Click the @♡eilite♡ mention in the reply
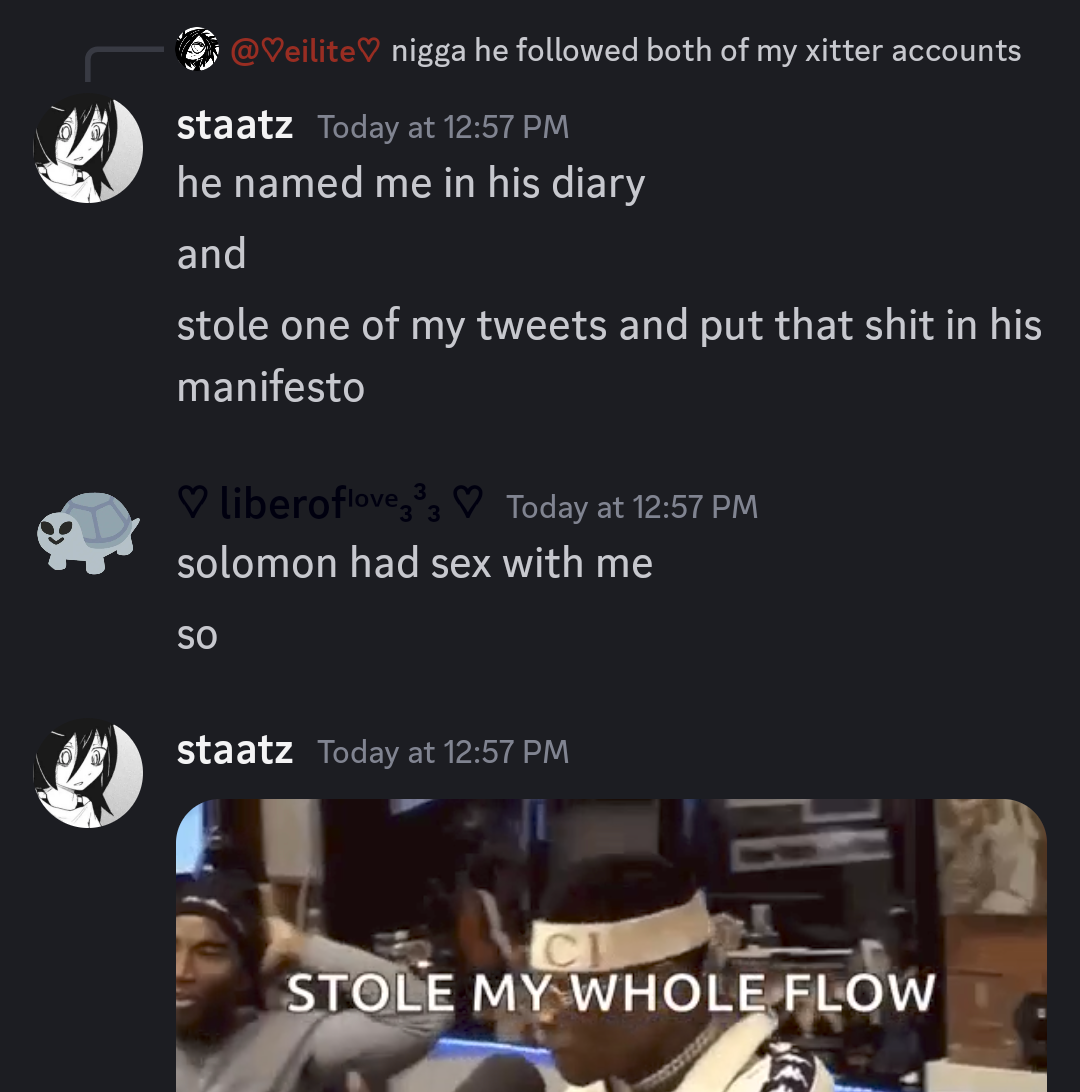Viewport: 1080px width, 1092px height. tap(305, 51)
